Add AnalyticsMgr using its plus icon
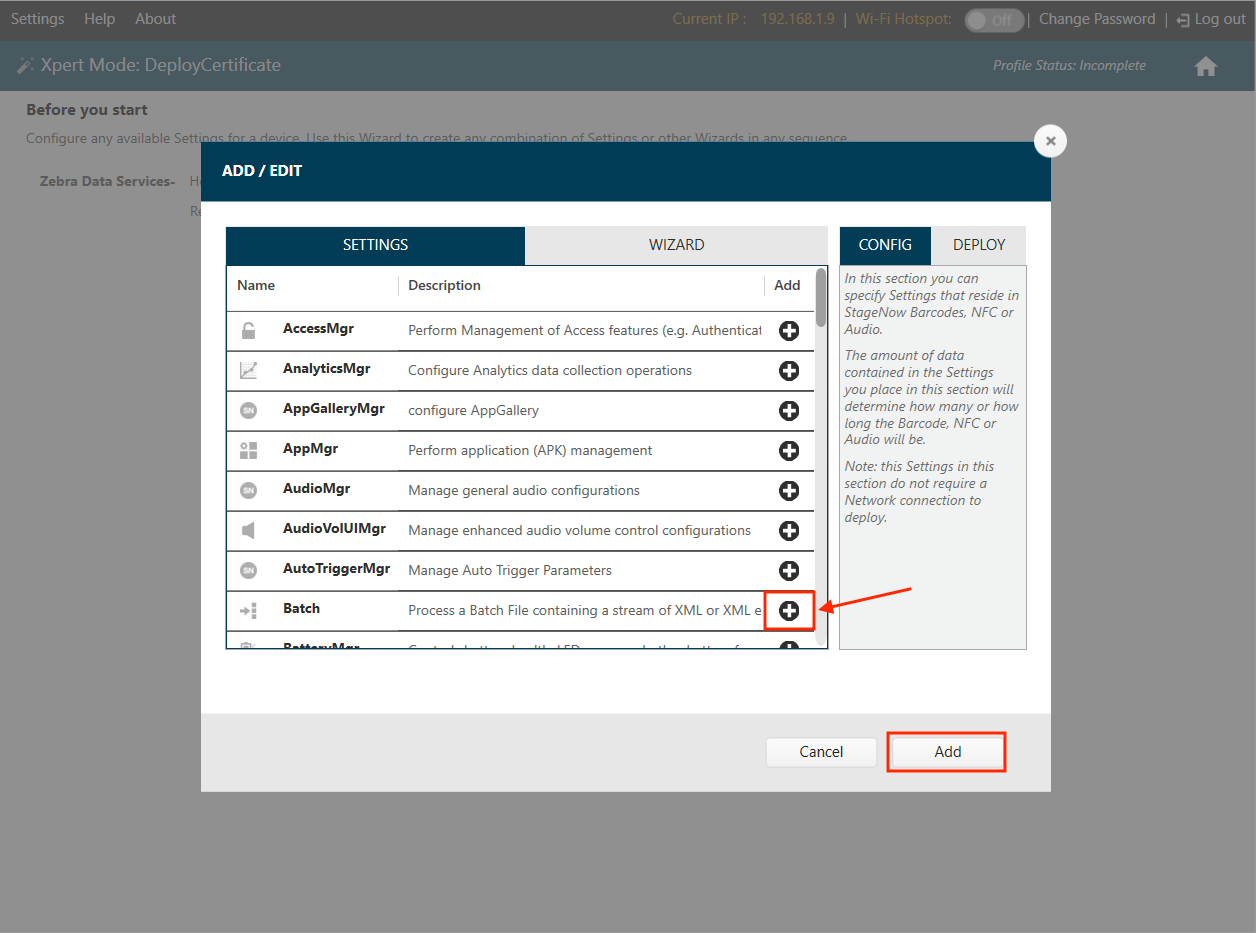 point(789,371)
